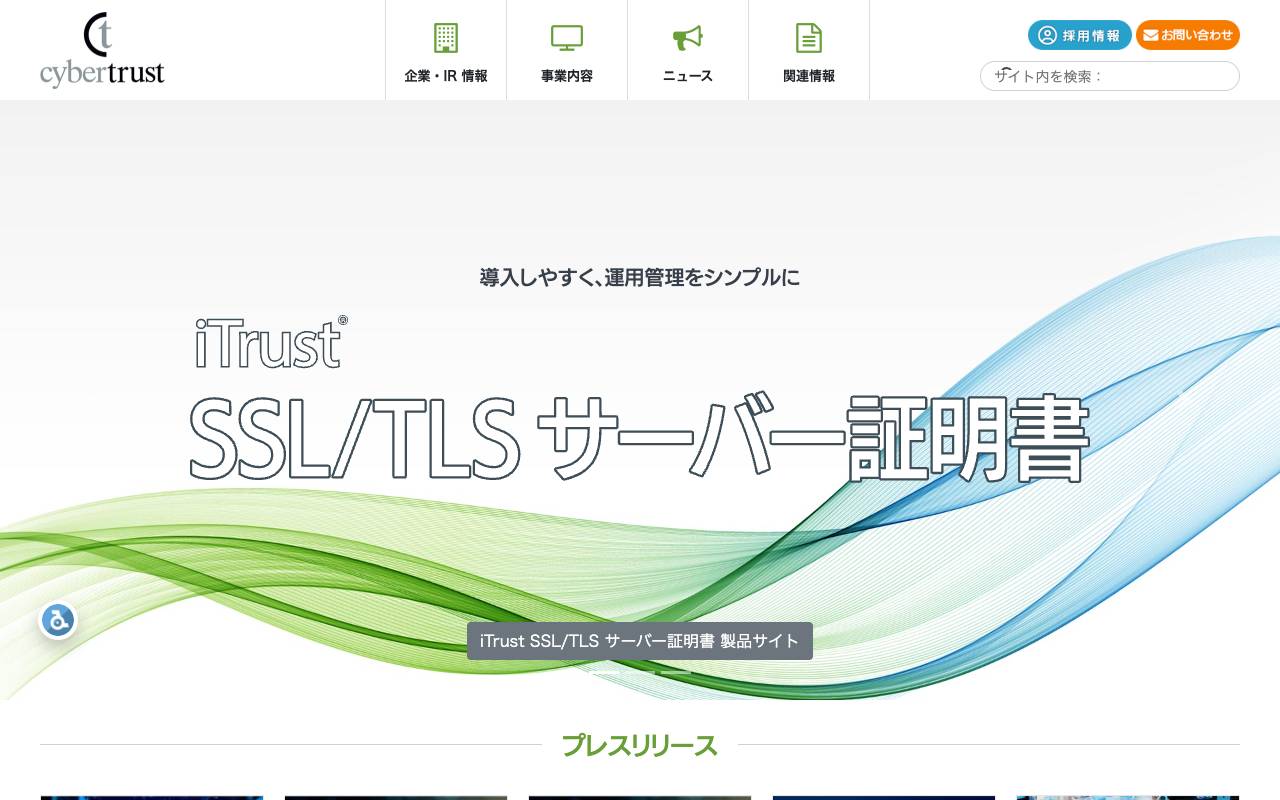Viewport: 1280px width, 800px height.
Task: Click inside the サイト内を検索 search field
Action: pos(1110,76)
